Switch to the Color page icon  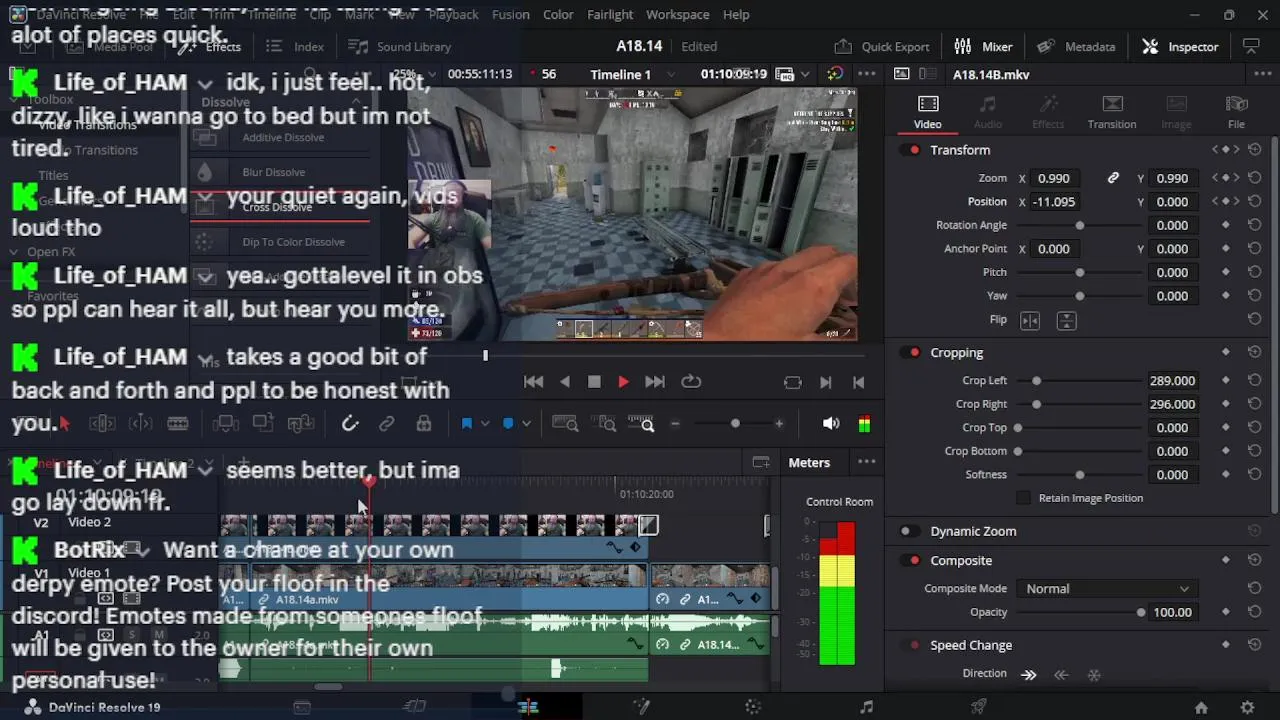click(x=754, y=707)
